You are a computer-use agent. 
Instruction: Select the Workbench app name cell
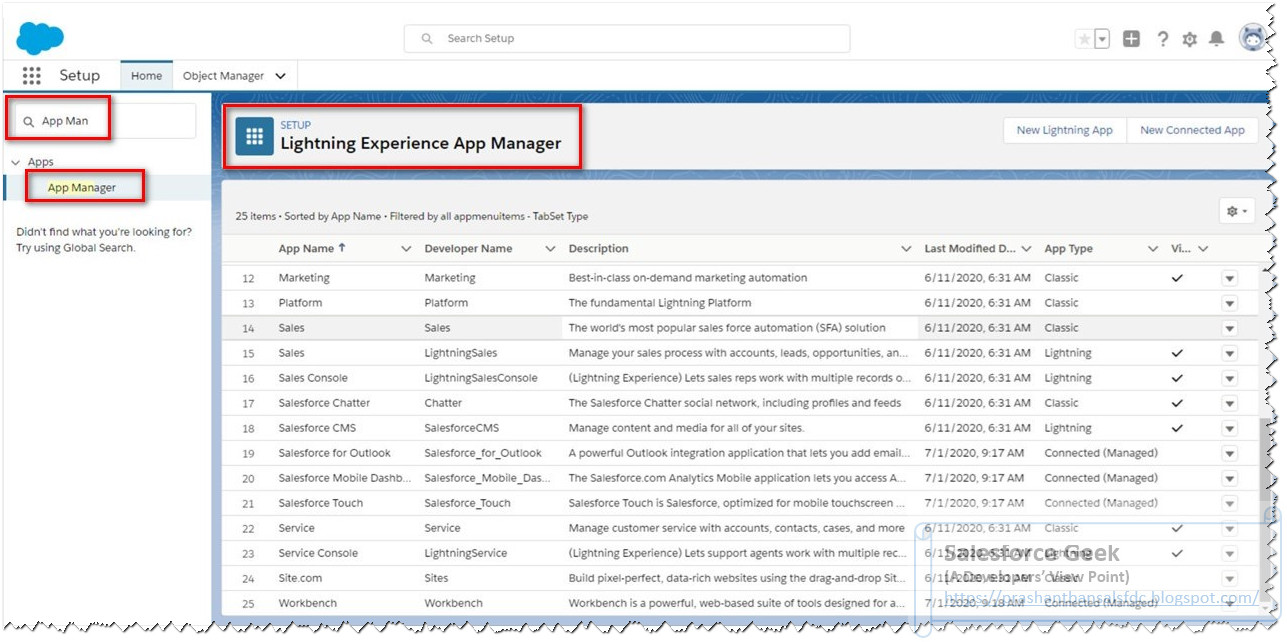click(307, 603)
